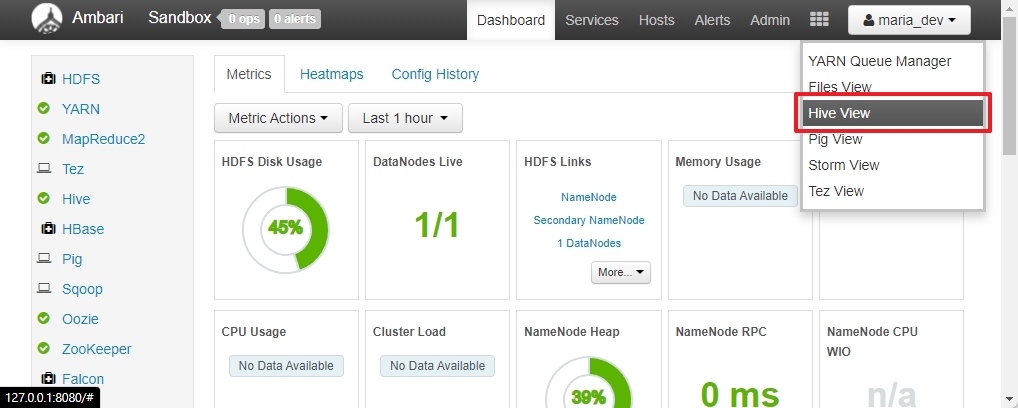Open the Sqoop service link
1018x408 pixels.
[82, 289]
